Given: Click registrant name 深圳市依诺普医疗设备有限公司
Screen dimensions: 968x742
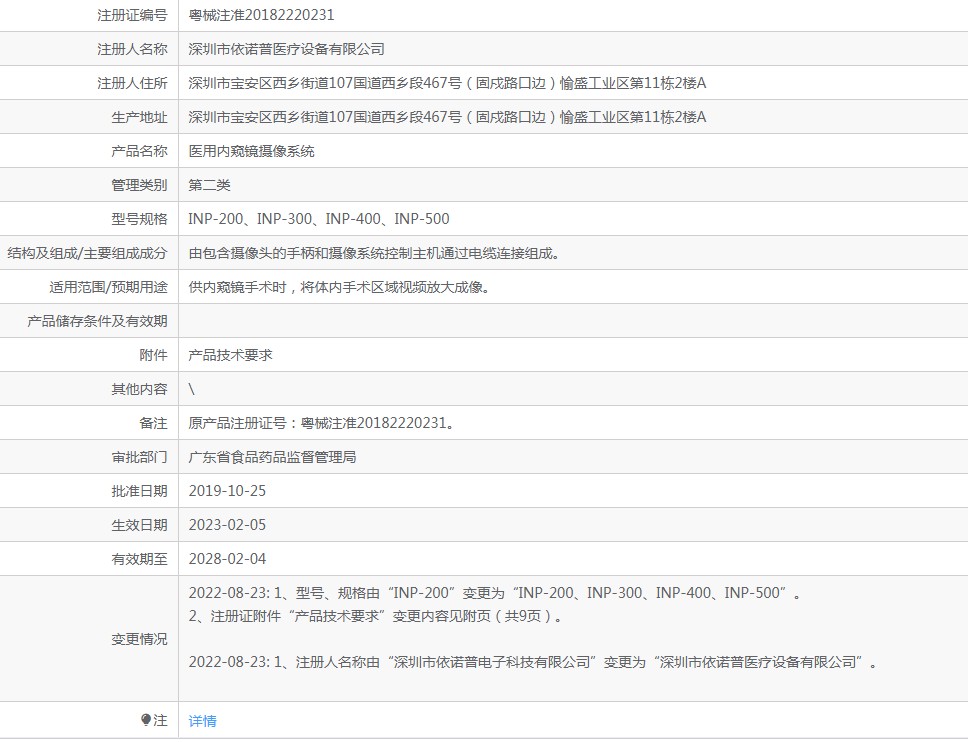Looking at the screenshot, I should click(286, 49).
